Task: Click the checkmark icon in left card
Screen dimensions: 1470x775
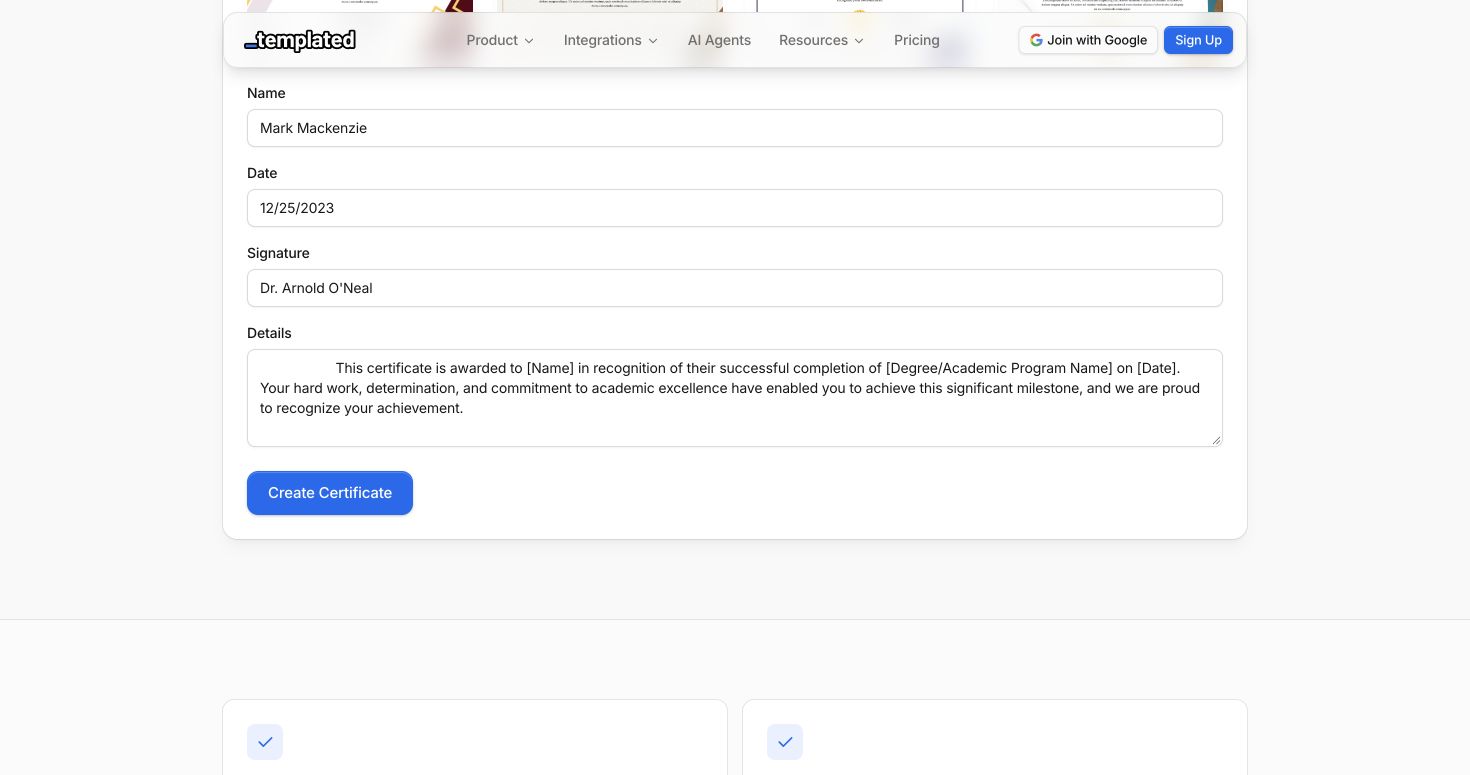Action: [265, 742]
